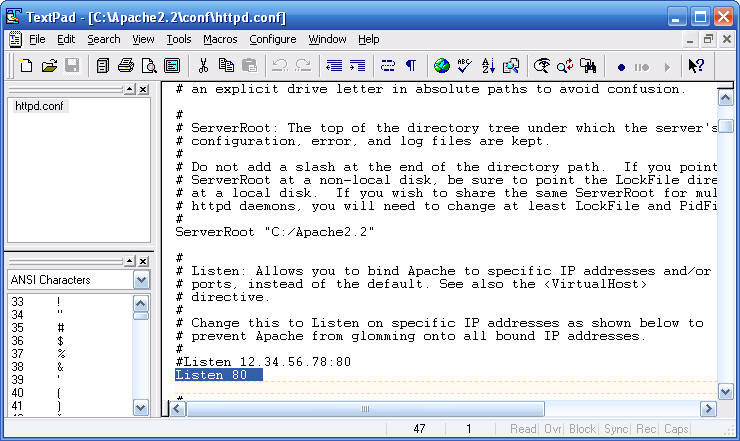Image resolution: width=740 pixels, height=441 pixels.
Task: Click the editor horizontal scrollbar right arrow
Action: [708, 408]
